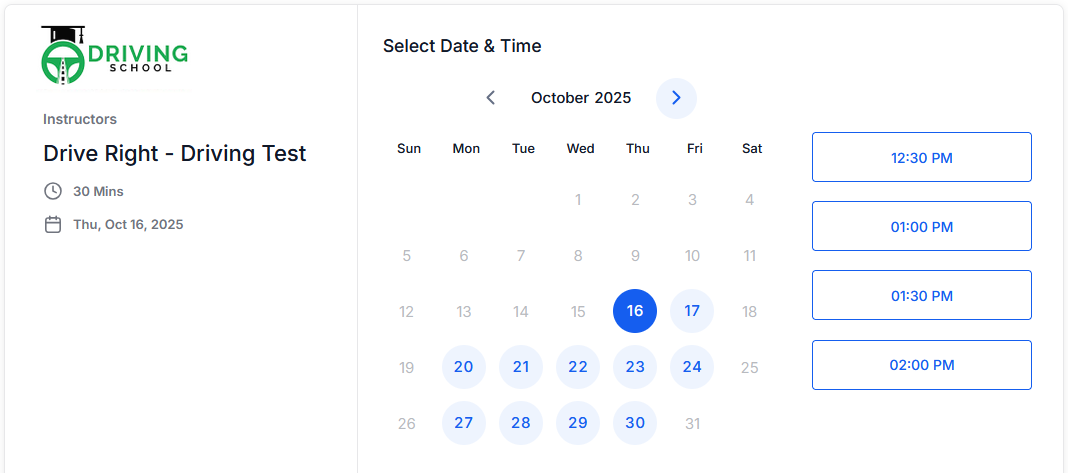Choose October 20 on the calendar
Viewport: 1068px width, 473px height.
(464, 367)
